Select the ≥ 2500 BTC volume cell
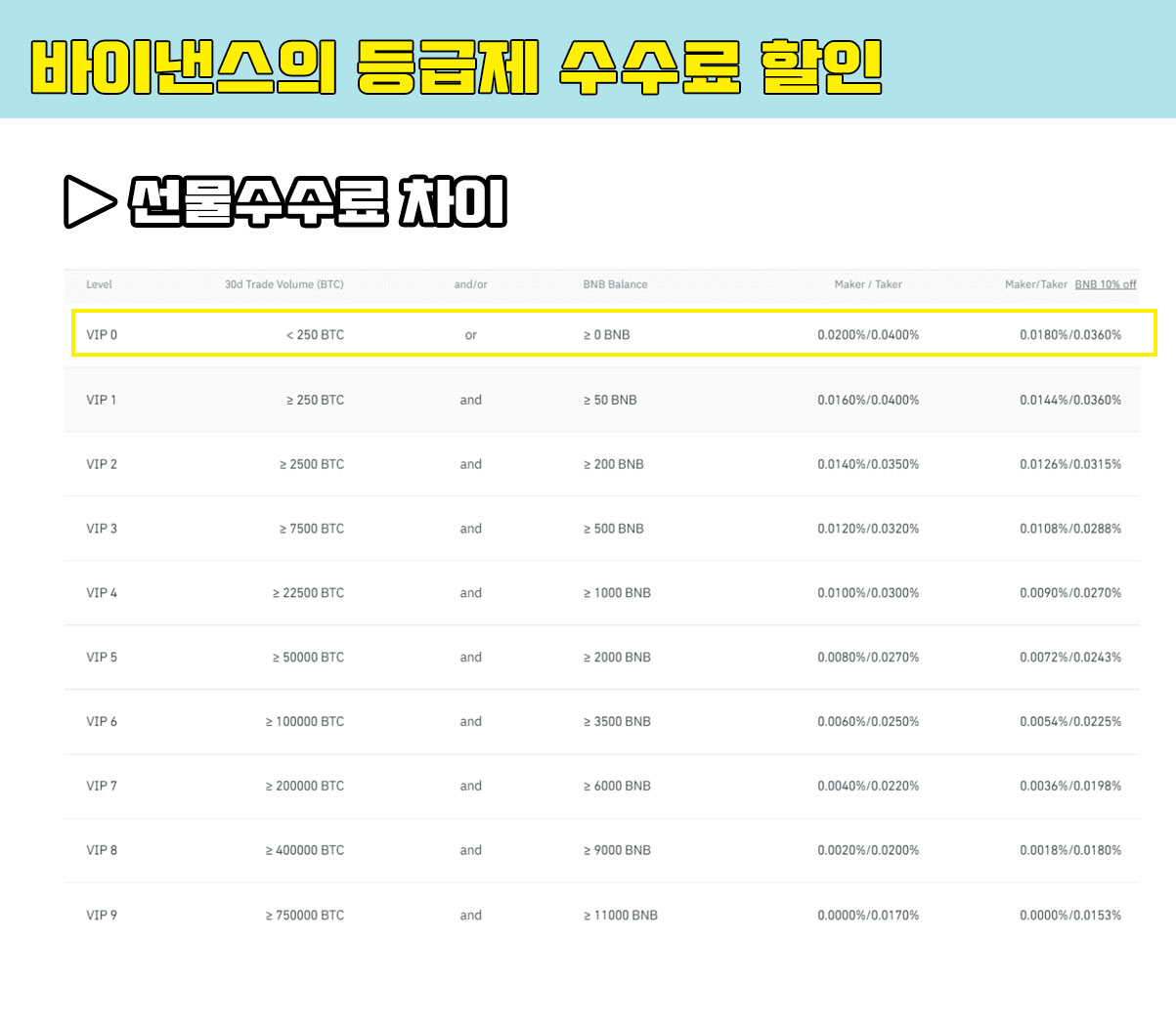1176x1026 pixels. 312,464
